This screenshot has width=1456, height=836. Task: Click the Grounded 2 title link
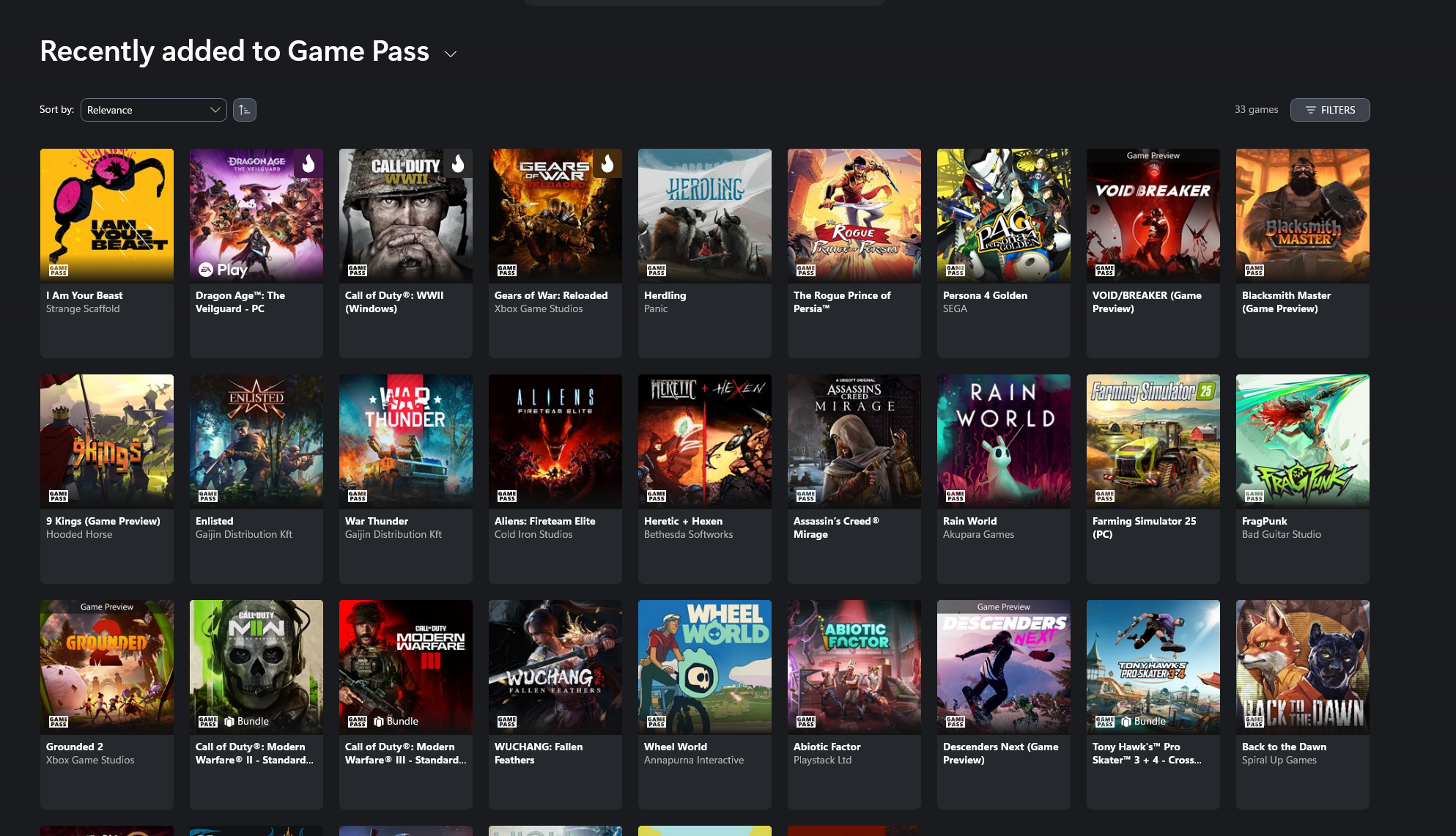tap(74, 747)
